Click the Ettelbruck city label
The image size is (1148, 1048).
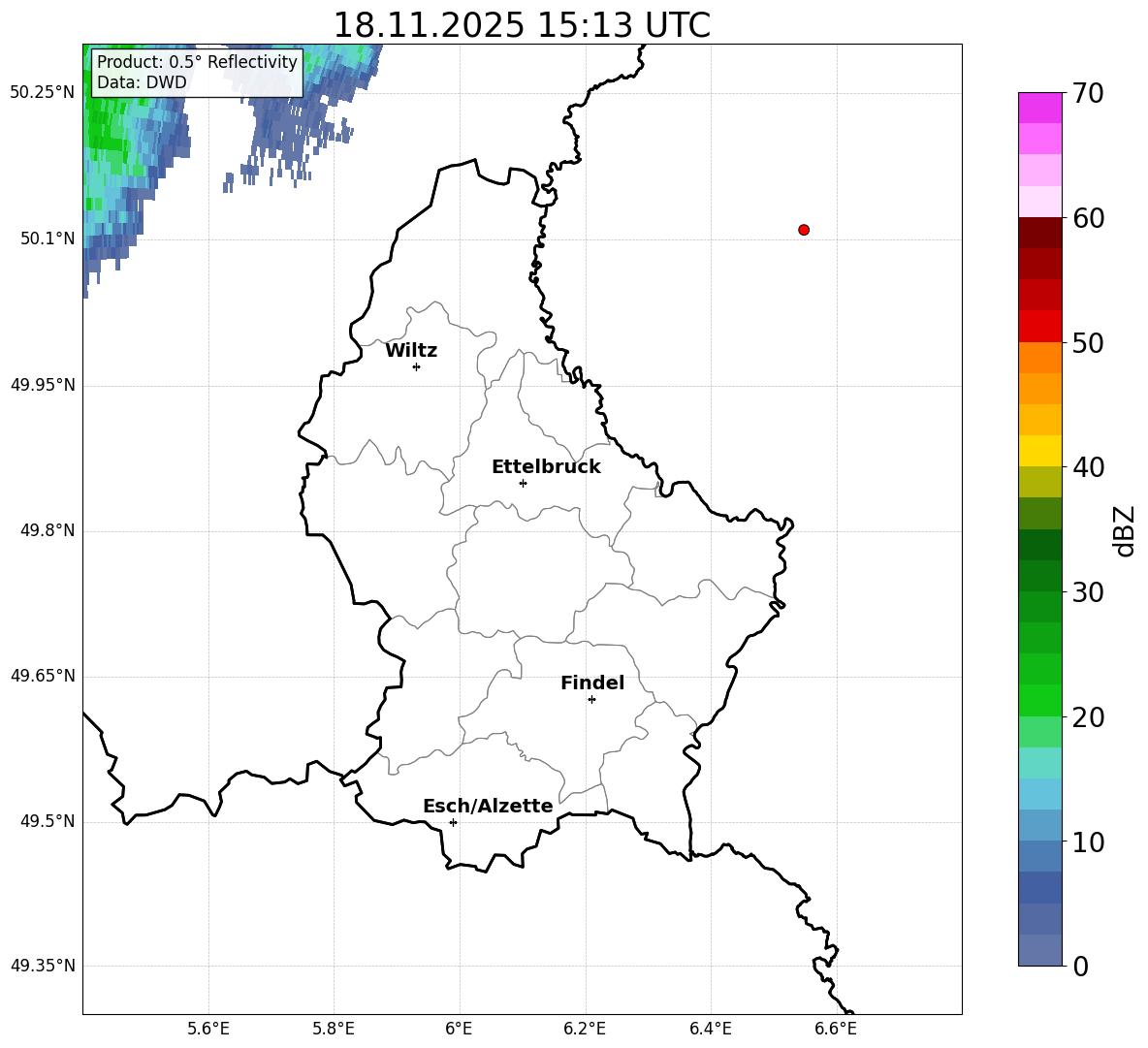pos(546,467)
